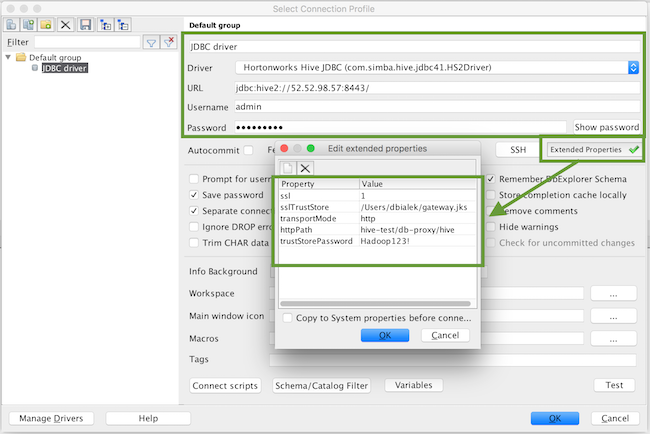Click new property icon in extended properties

point(288,168)
